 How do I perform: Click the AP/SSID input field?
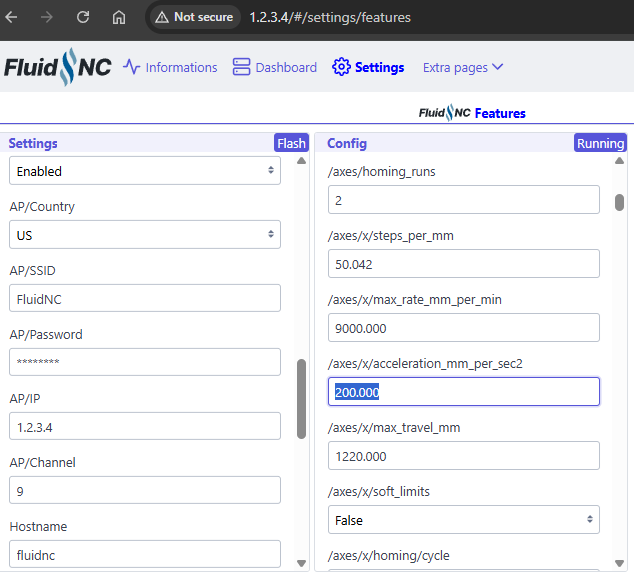coord(145,299)
